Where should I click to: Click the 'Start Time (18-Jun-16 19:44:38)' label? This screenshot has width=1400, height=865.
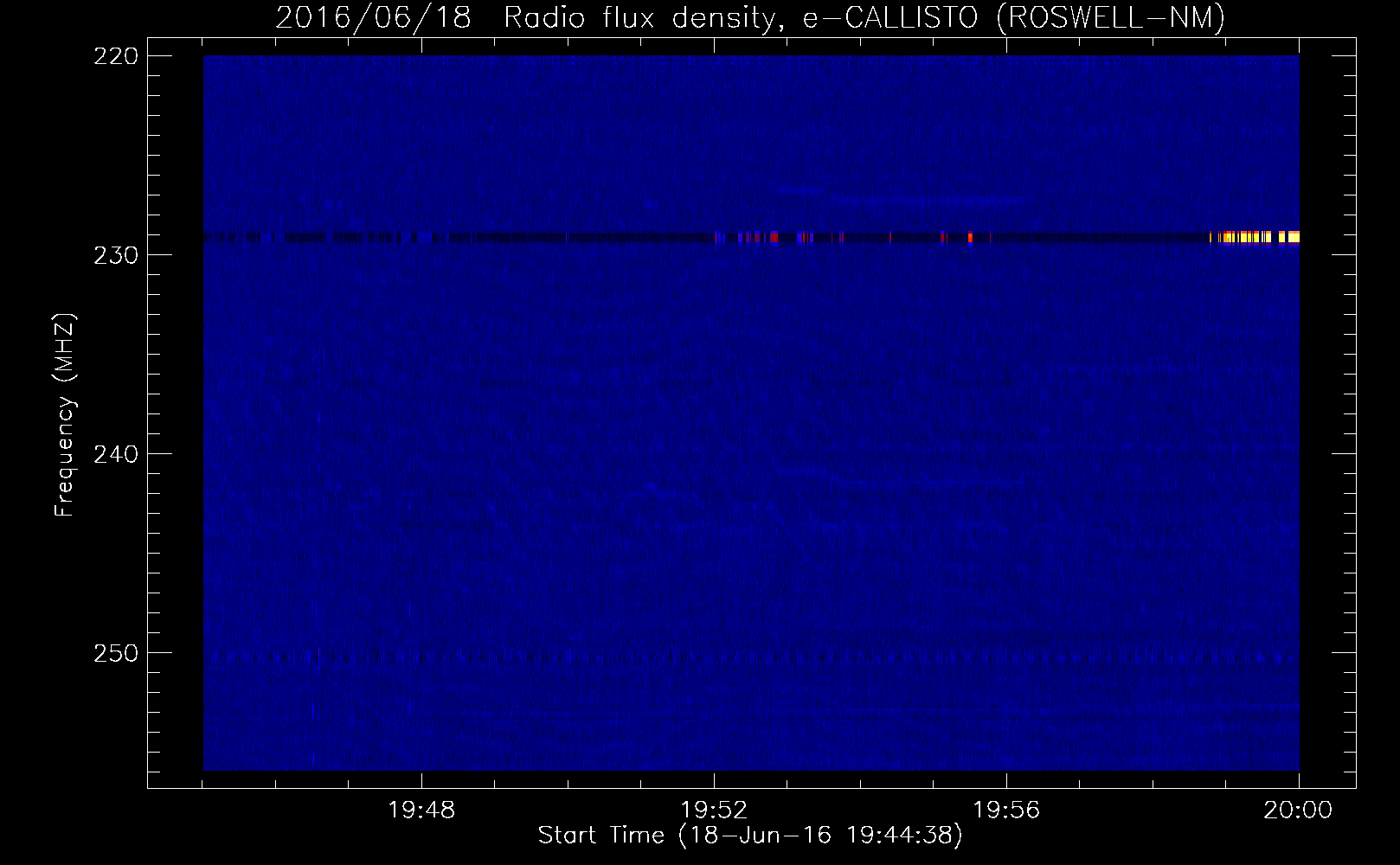pos(750,836)
